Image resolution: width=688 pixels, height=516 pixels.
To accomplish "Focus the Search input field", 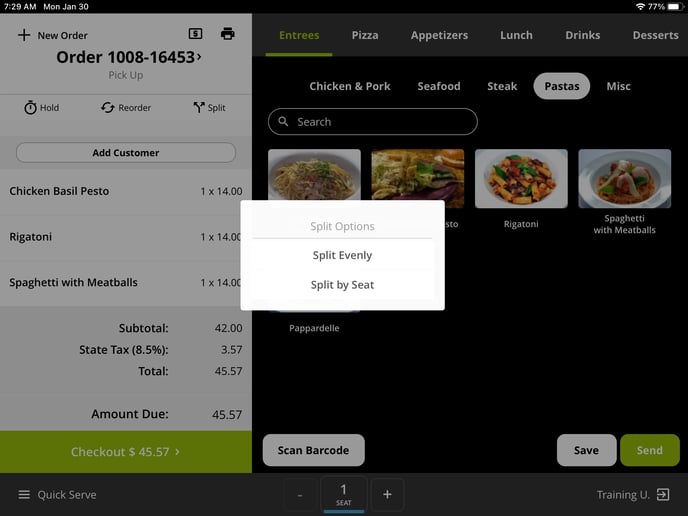I will coord(373,122).
